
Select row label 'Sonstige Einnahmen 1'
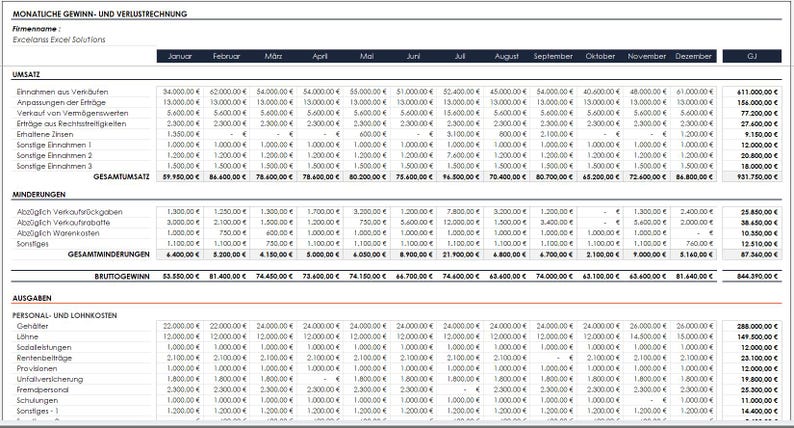pos(54,145)
